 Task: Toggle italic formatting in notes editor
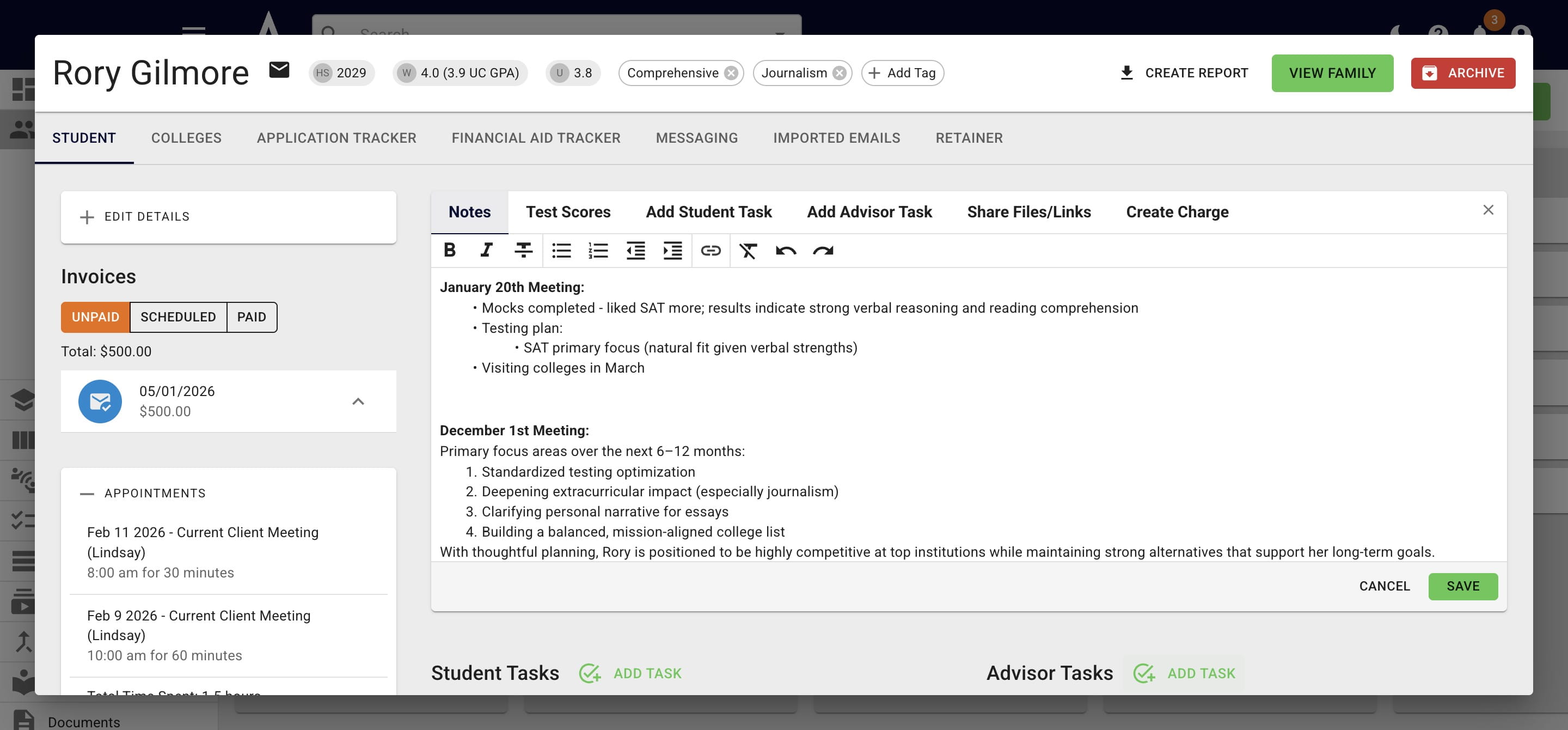[x=486, y=250]
